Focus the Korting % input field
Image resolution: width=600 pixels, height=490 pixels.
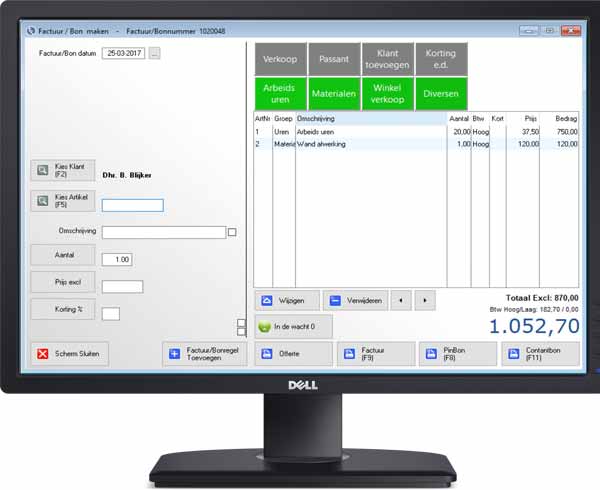pos(111,314)
